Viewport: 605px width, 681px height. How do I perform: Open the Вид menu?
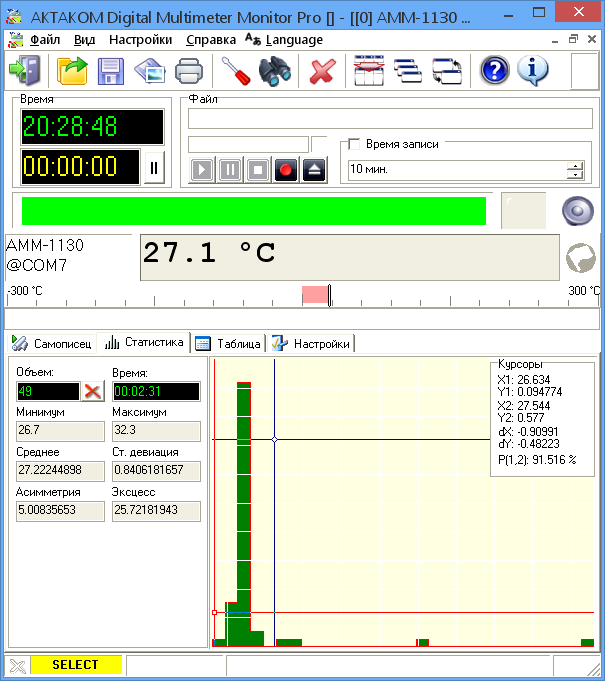[x=84, y=40]
